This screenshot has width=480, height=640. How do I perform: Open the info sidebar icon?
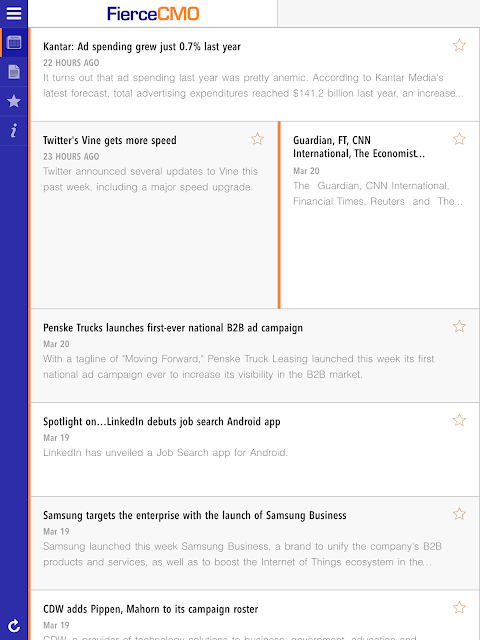pos(14,131)
